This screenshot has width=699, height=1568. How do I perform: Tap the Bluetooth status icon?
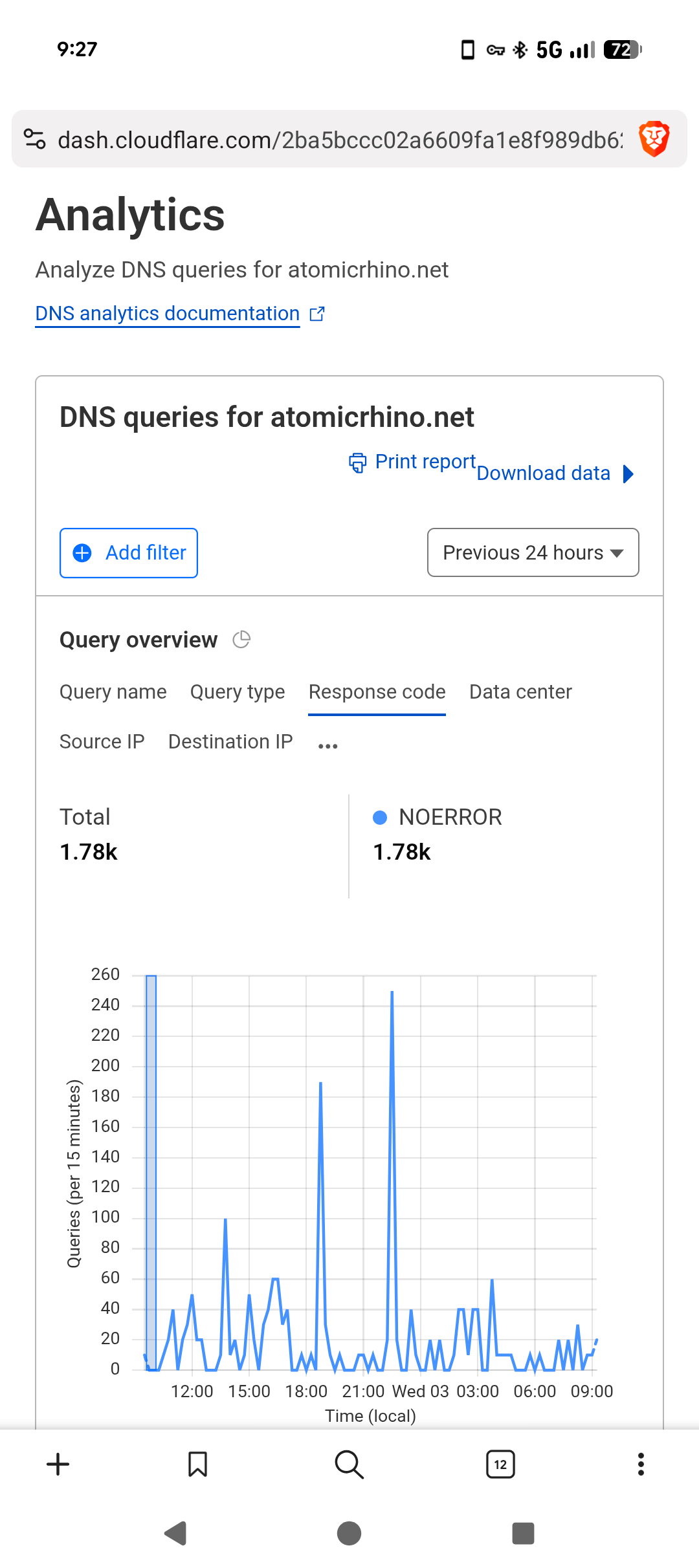(x=520, y=50)
